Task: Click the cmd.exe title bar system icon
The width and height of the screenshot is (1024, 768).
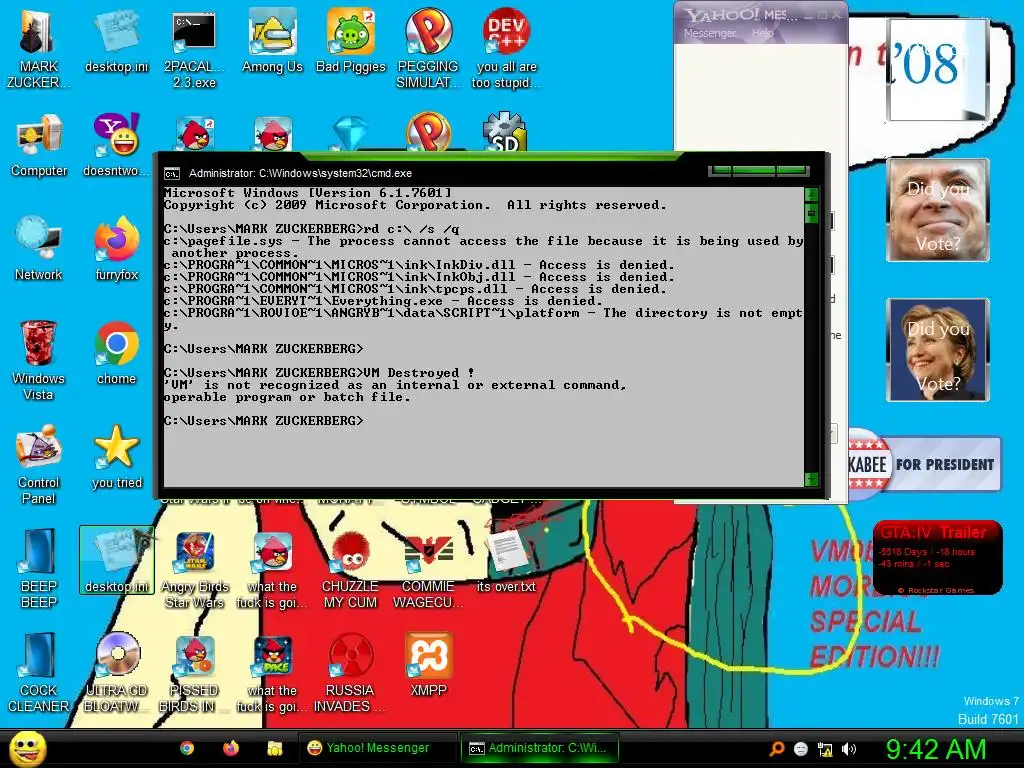Action: coord(172,174)
